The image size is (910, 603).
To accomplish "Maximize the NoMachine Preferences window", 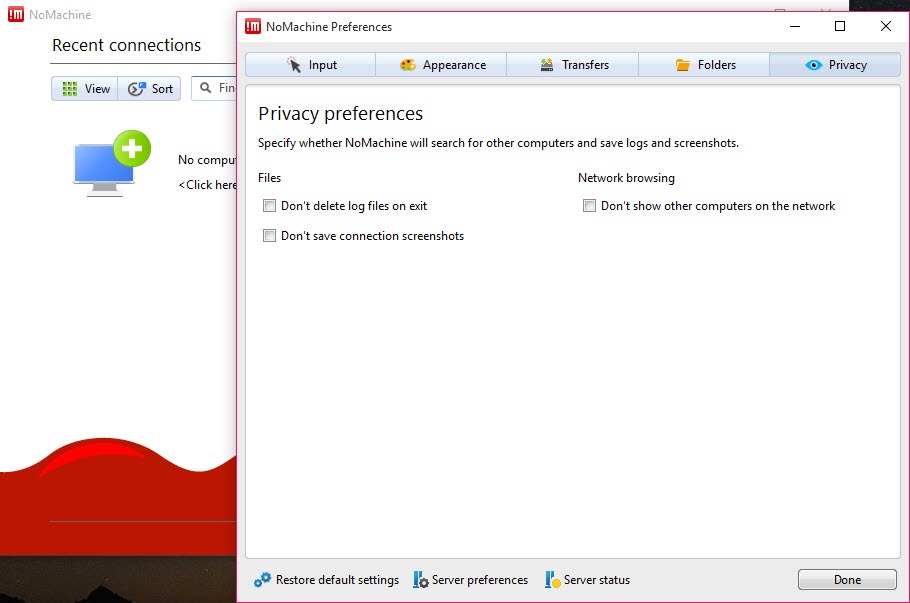I will click(x=840, y=26).
